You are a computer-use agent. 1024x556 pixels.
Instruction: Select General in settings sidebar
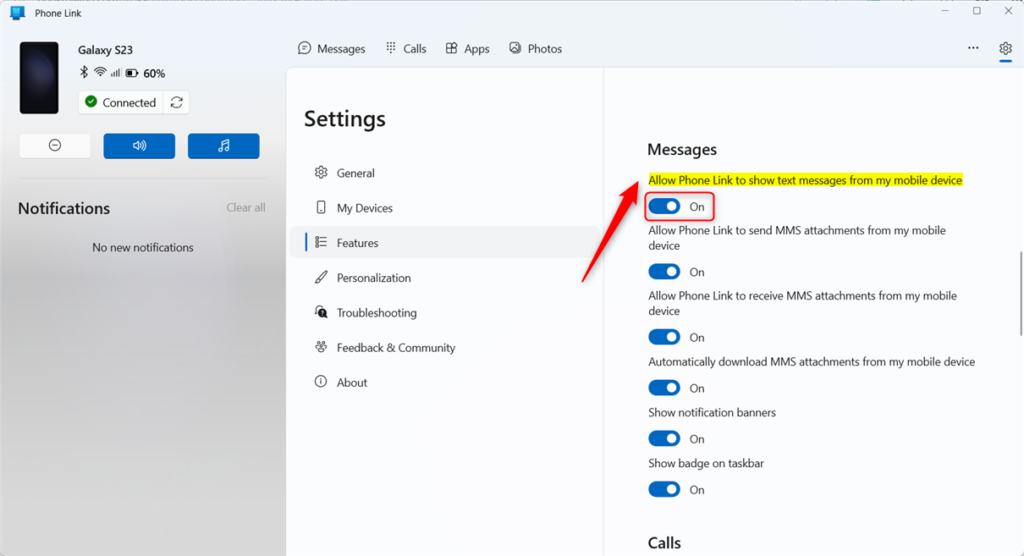445,173
